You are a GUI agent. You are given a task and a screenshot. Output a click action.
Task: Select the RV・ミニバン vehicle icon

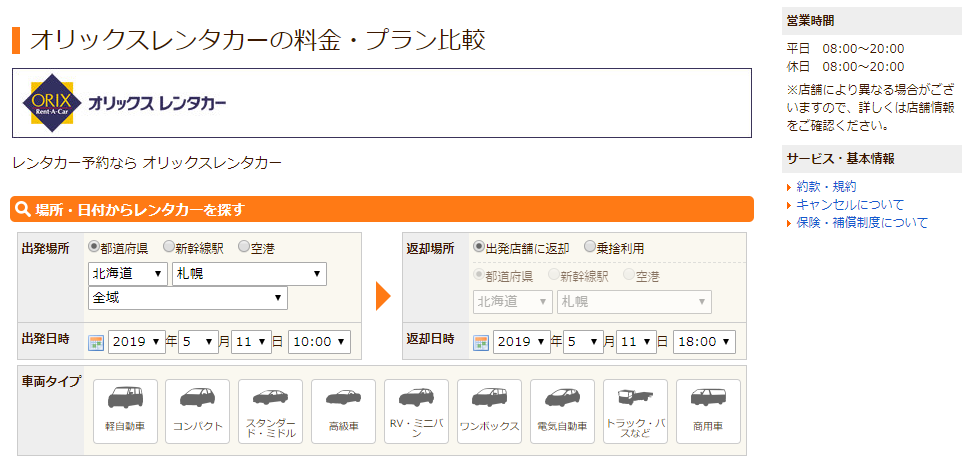[416, 411]
